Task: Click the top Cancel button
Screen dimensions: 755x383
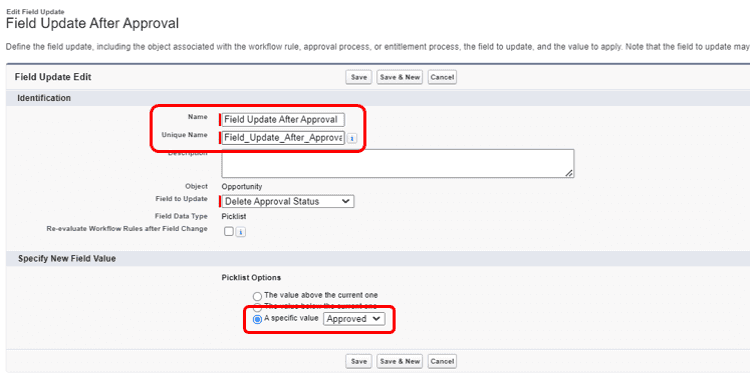Action: [442, 77]
